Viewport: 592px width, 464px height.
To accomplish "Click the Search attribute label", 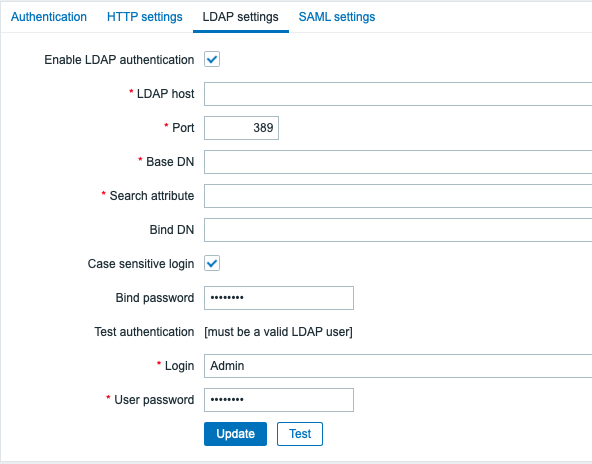I will coord(152,196).
